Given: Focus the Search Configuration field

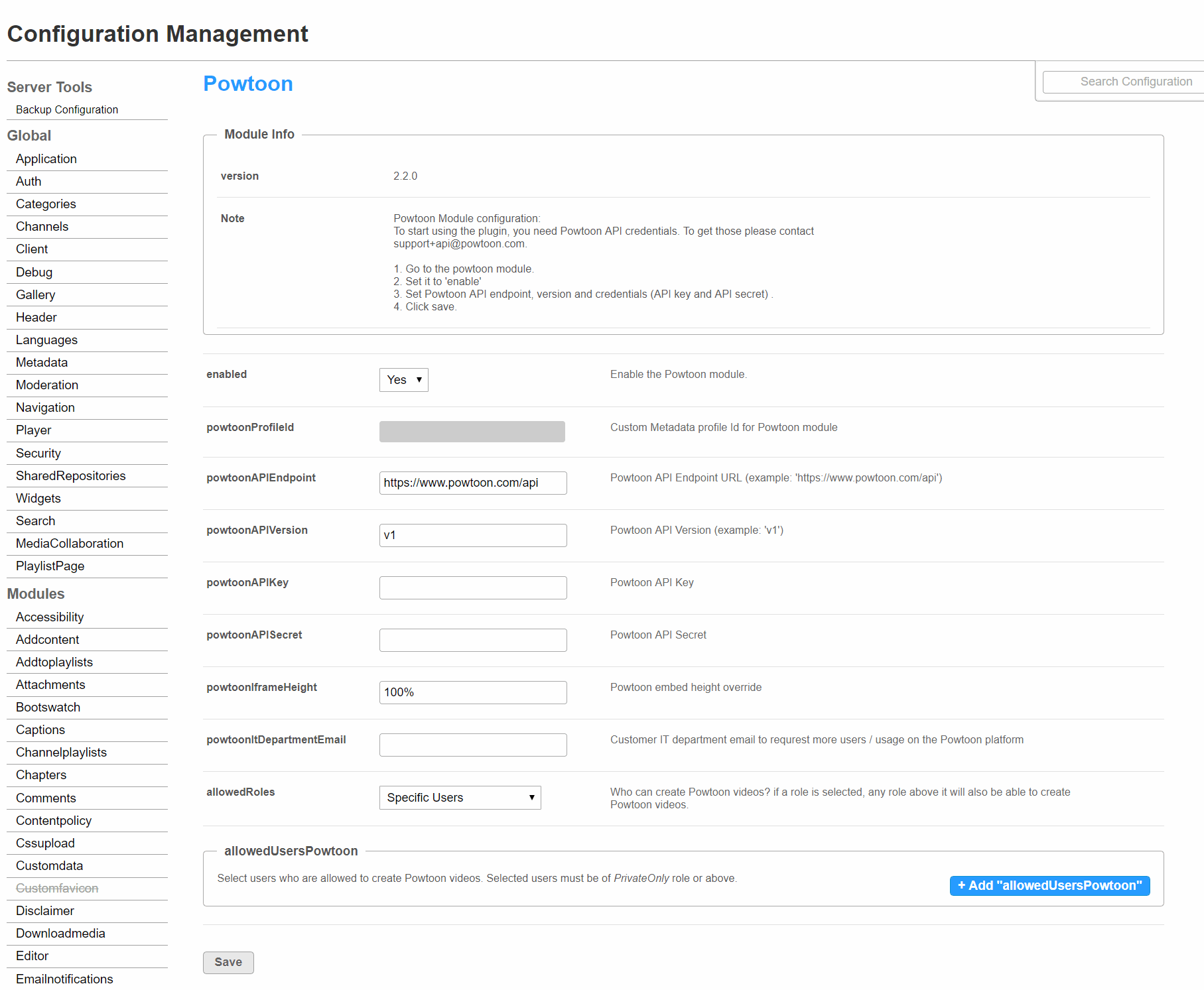Looking at the screenshot, I should pyautogui.click(x=1124, y=82).
